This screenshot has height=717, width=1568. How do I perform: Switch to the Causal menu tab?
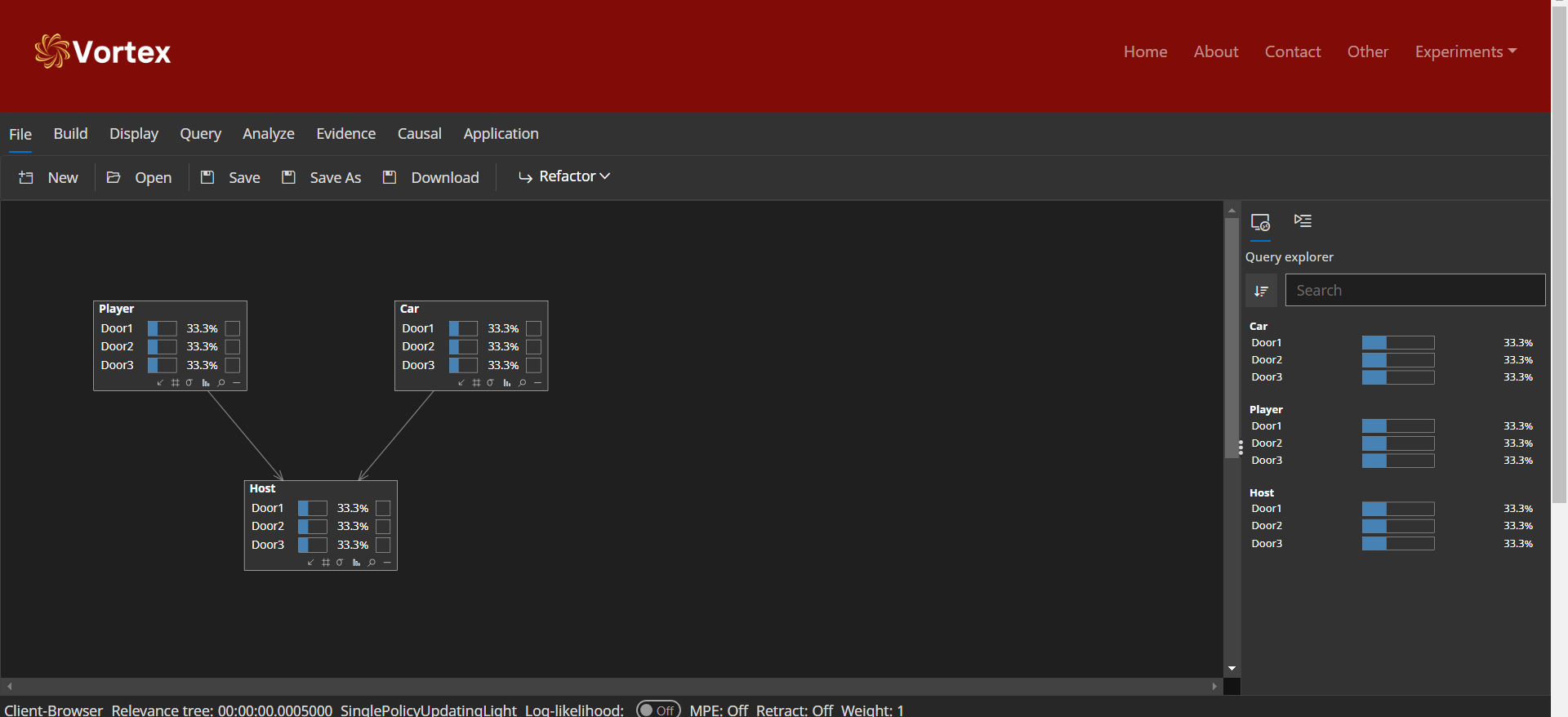[419, 134]
